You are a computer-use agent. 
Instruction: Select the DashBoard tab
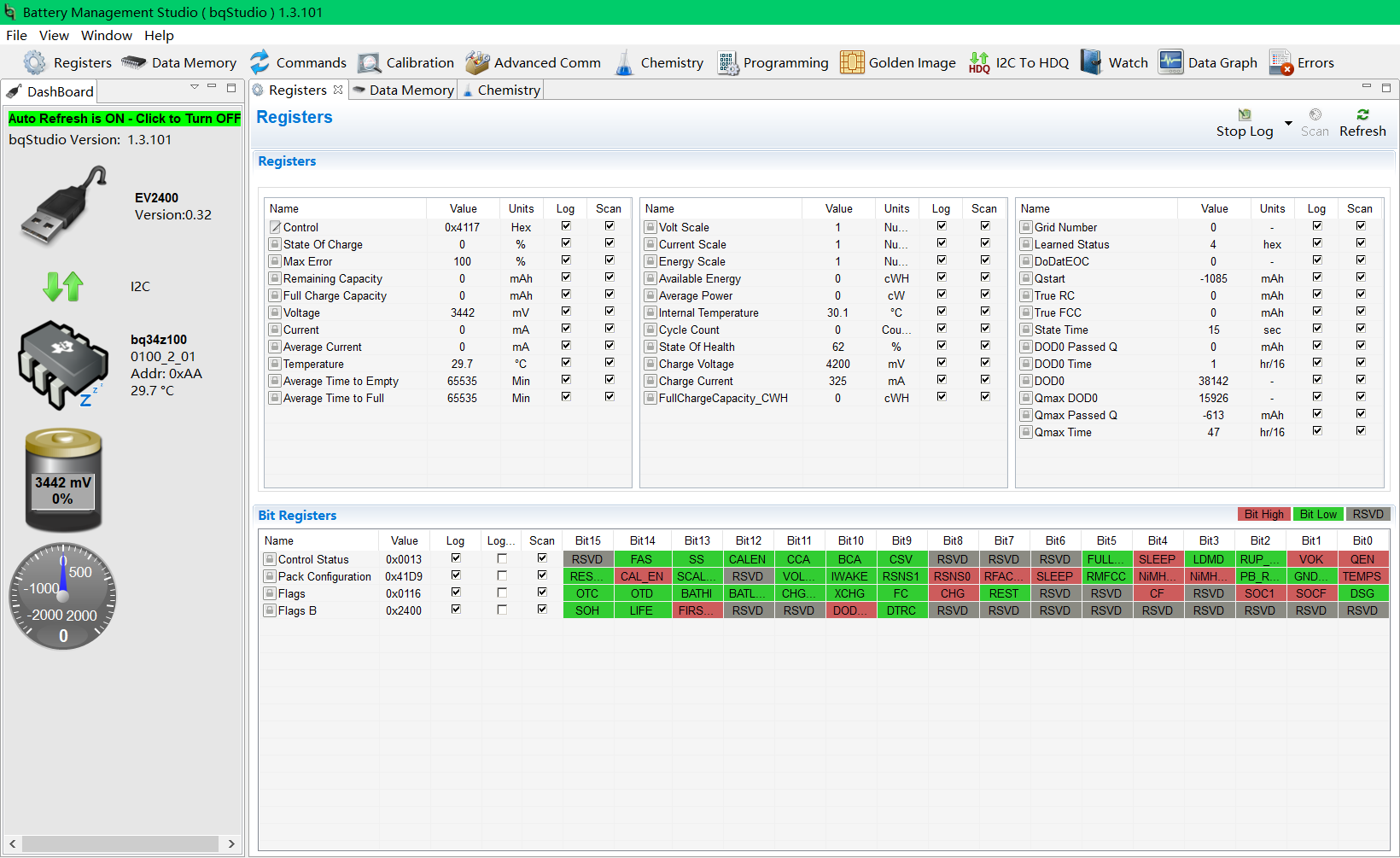click(x=50, y=91)
